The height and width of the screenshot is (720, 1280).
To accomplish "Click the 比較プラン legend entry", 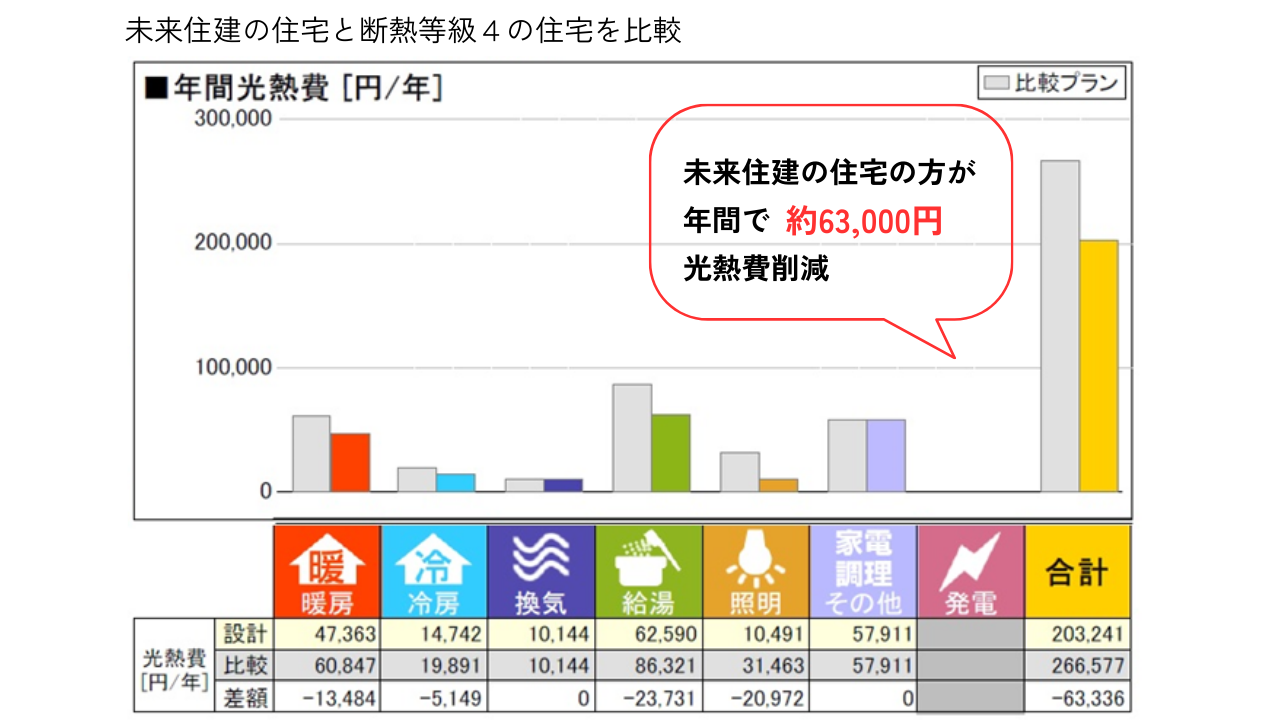I will coord(1051,83).
